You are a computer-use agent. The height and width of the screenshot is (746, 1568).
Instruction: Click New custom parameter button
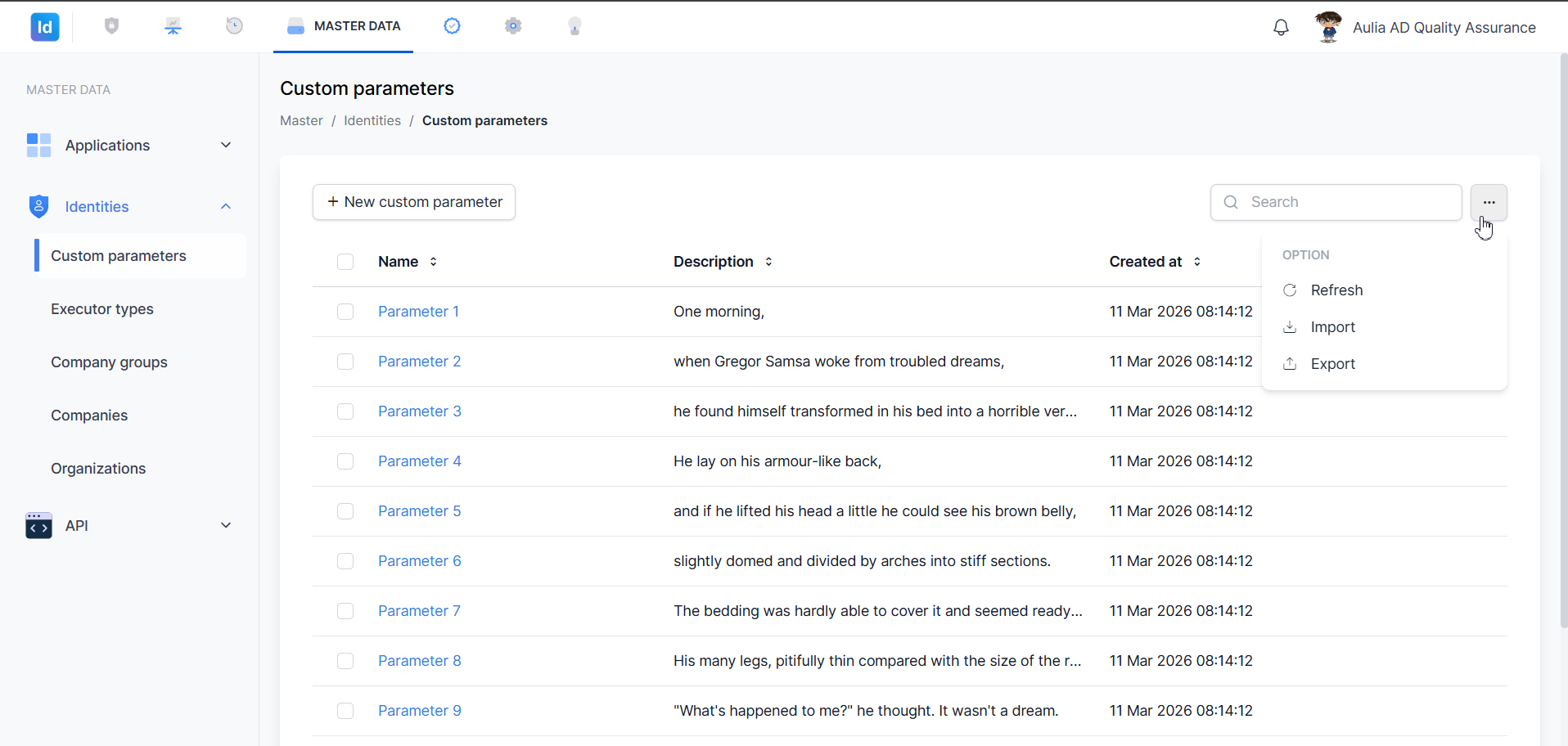(414, 202)
